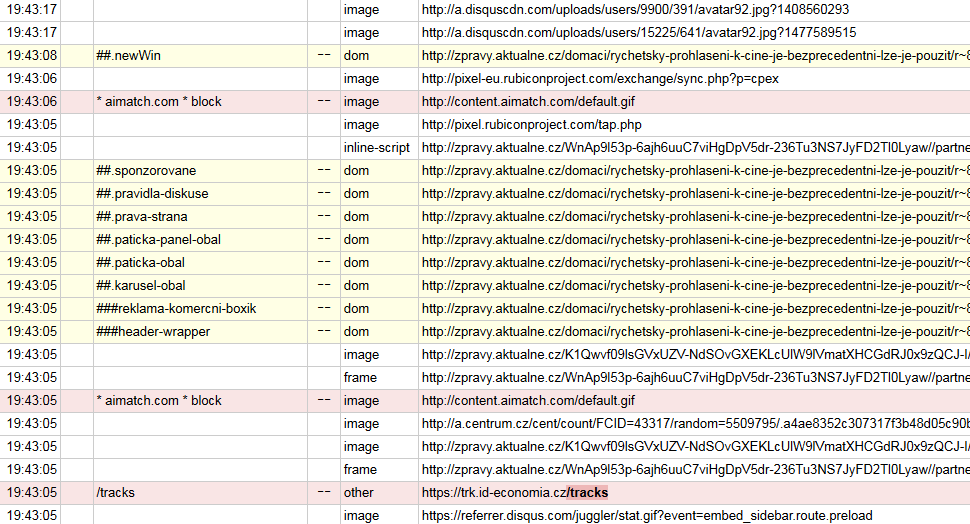Click the ##.newWin filter cell
This screenshot has height=524, width=970.
click(128, 55)
